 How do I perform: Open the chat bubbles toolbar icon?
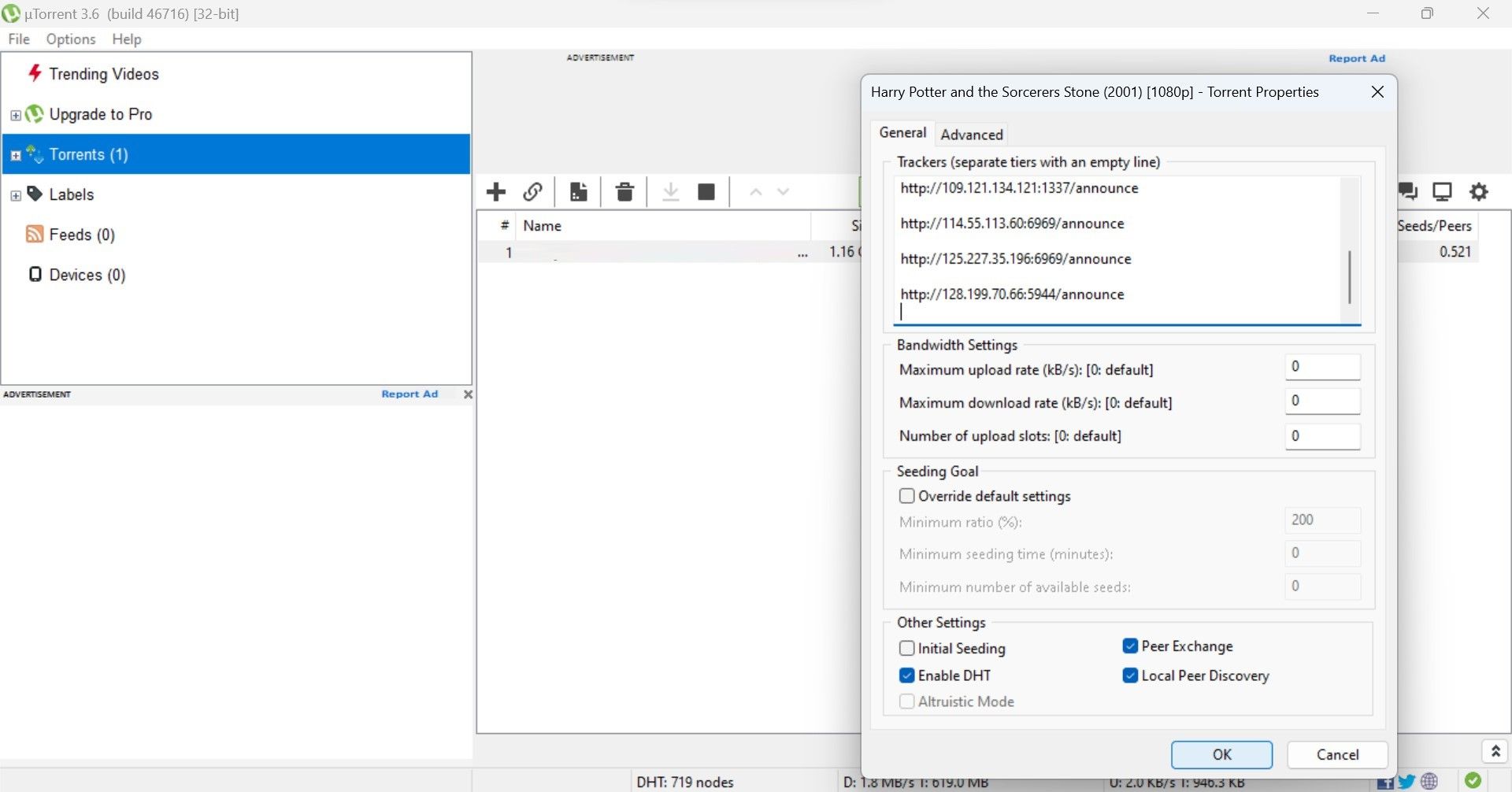1407,191
